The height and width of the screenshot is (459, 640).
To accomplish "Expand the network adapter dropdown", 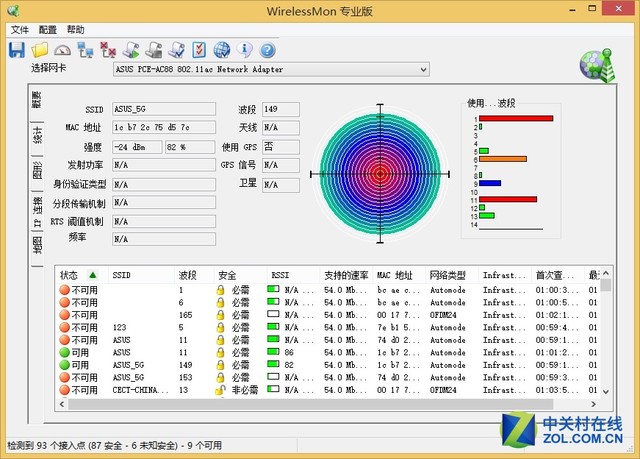I will tap(424, 69).
